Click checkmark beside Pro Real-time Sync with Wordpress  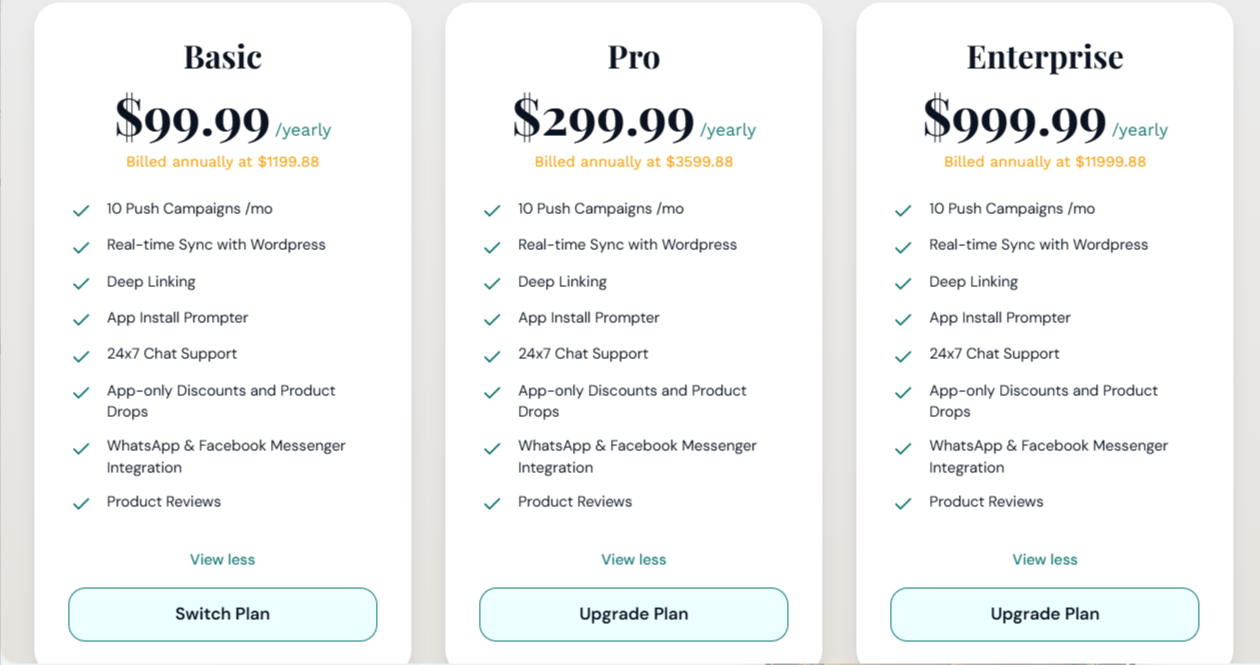click(492, 246)
